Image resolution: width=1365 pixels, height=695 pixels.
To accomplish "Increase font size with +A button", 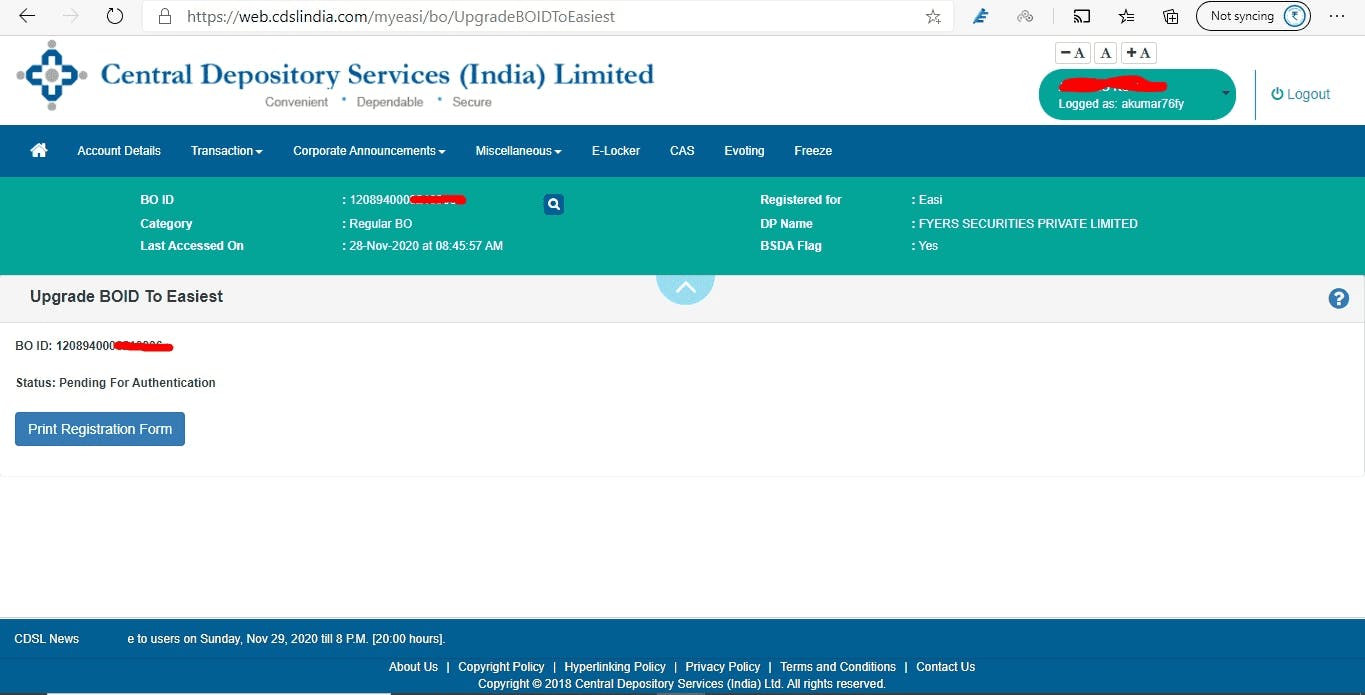I will pyautogui.click(x=1138, y=53).
